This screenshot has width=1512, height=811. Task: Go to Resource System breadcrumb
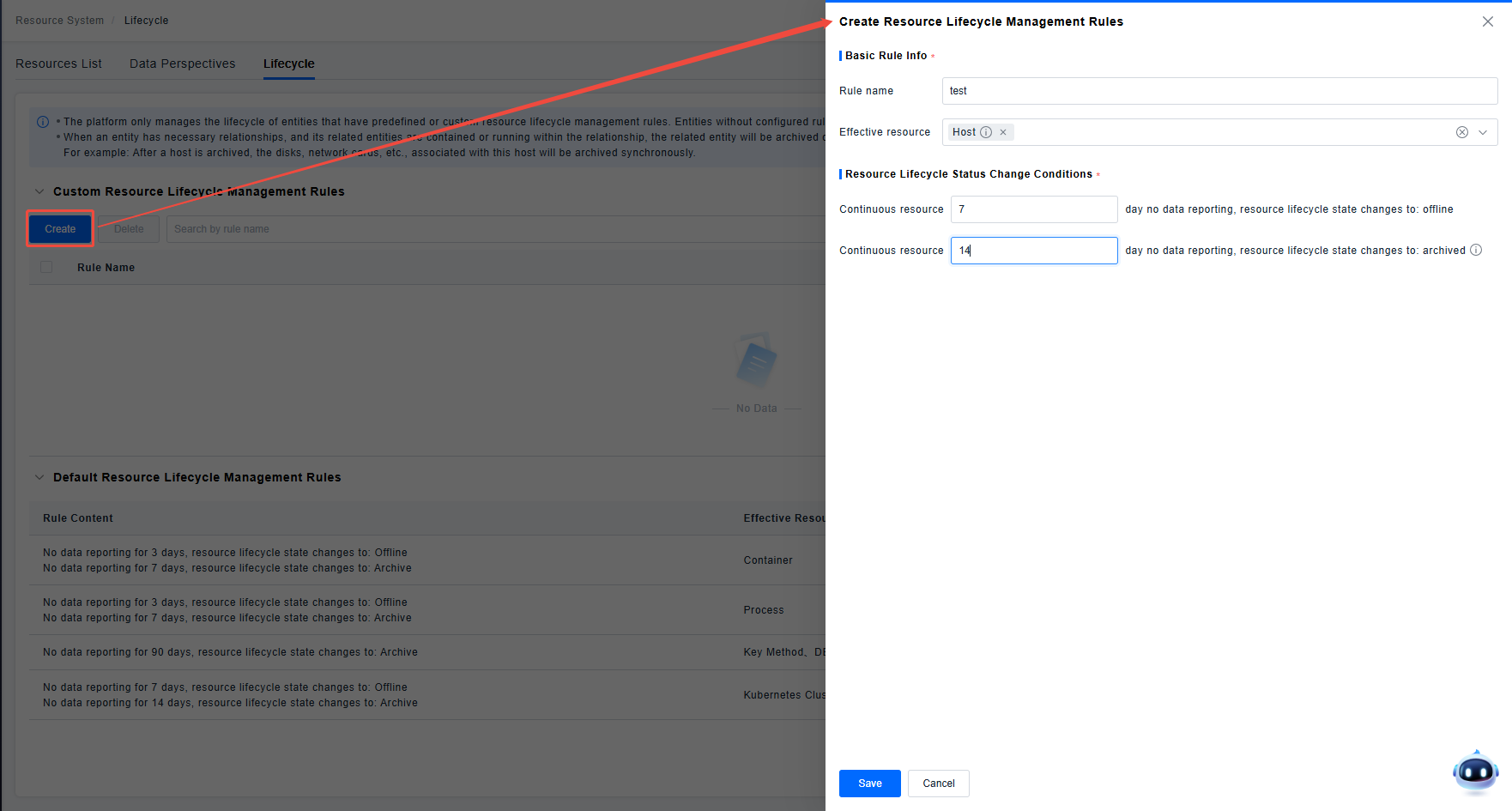tap(59, 21)
